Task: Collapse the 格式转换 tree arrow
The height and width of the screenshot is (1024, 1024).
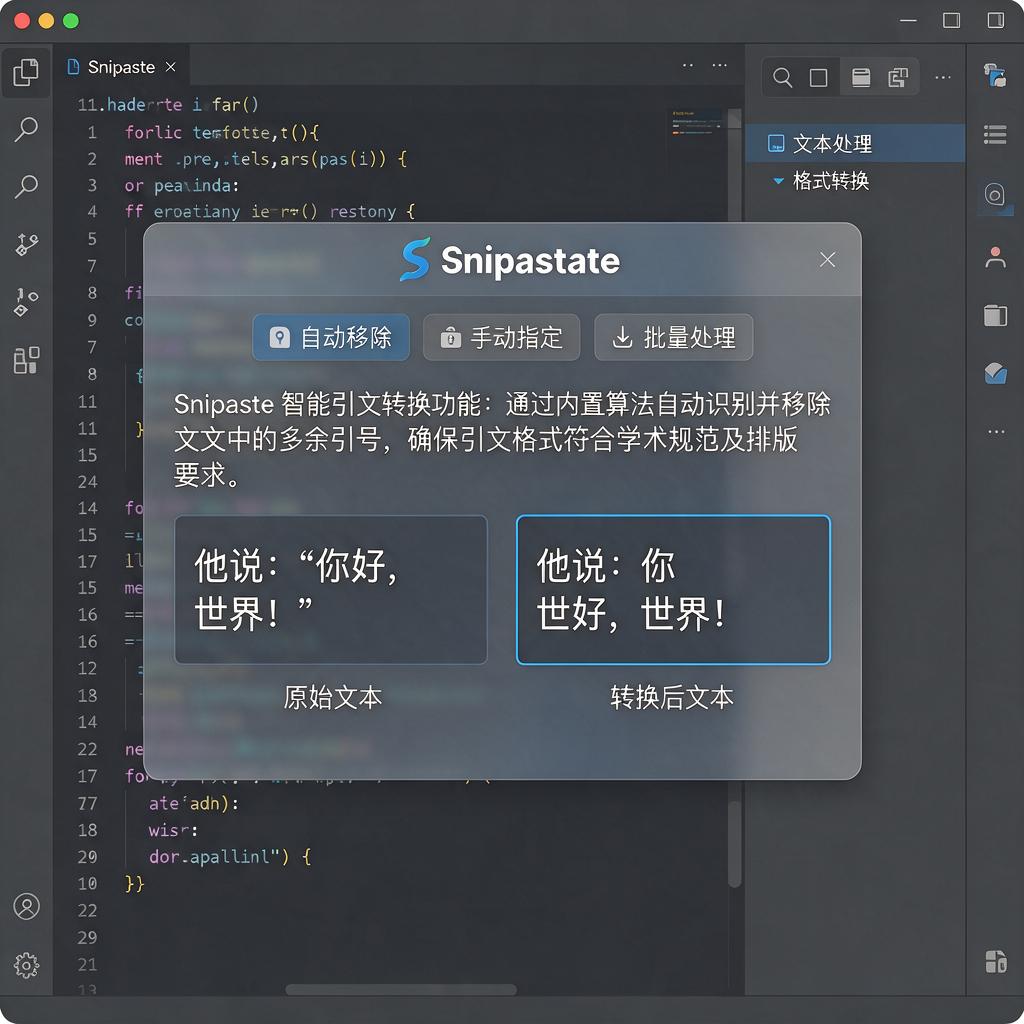Action: tap(778, 180)
